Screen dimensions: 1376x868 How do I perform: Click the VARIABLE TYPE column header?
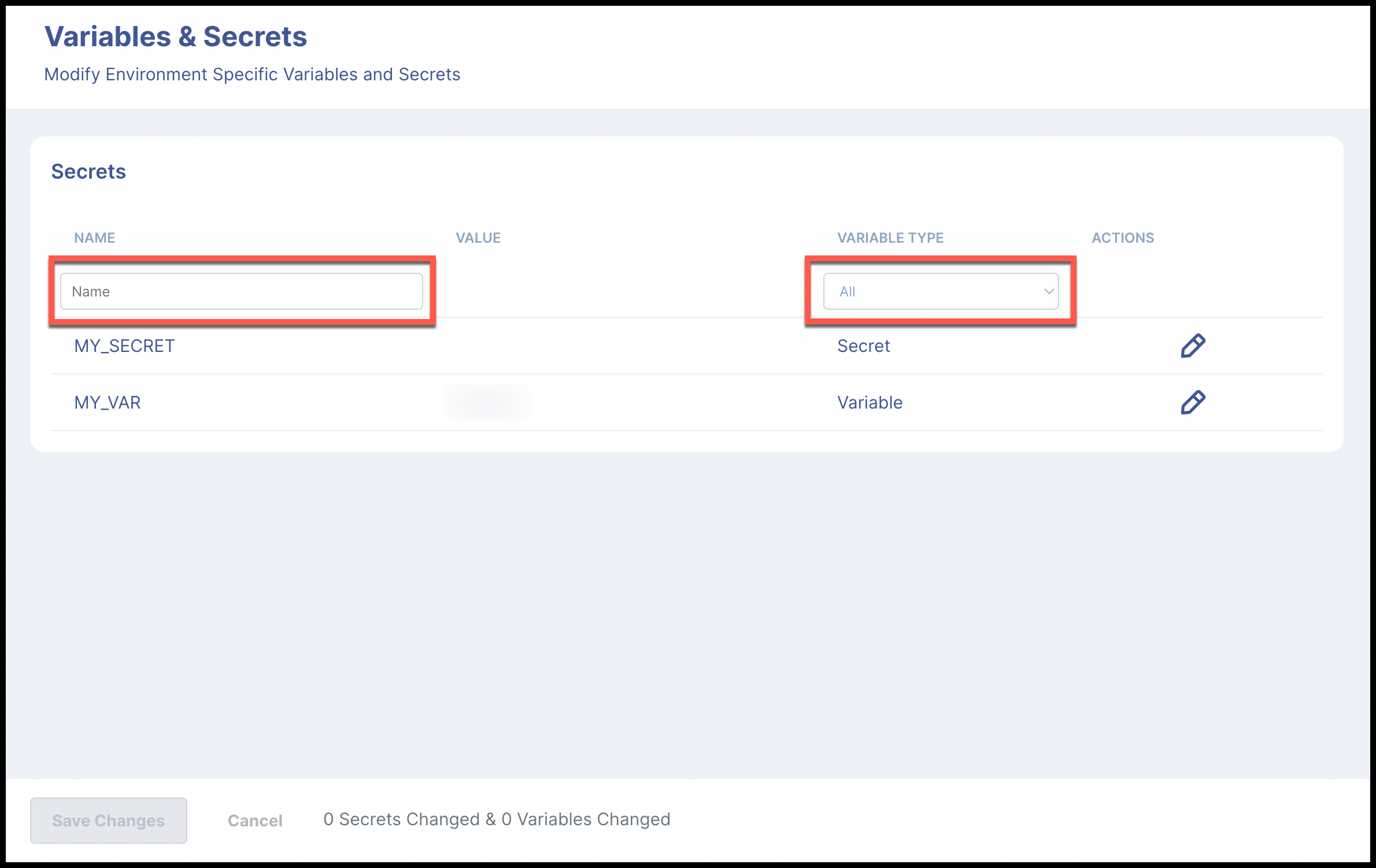point(890,238)
